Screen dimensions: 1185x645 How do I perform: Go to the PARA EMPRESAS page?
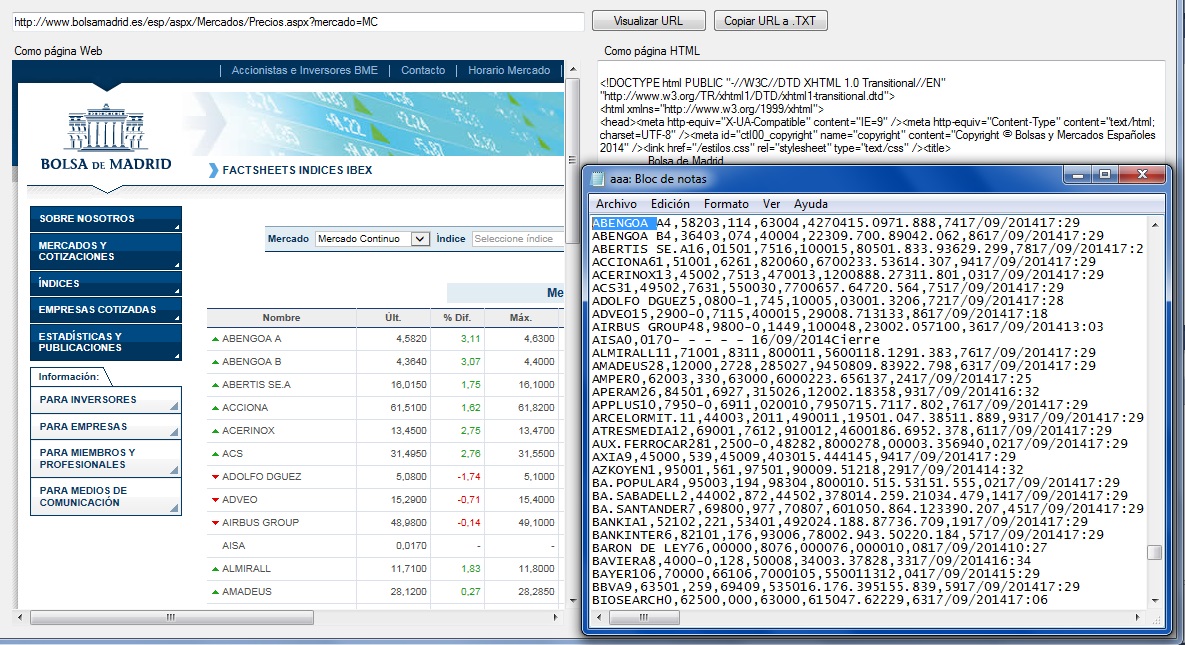[x=106, y=426]
